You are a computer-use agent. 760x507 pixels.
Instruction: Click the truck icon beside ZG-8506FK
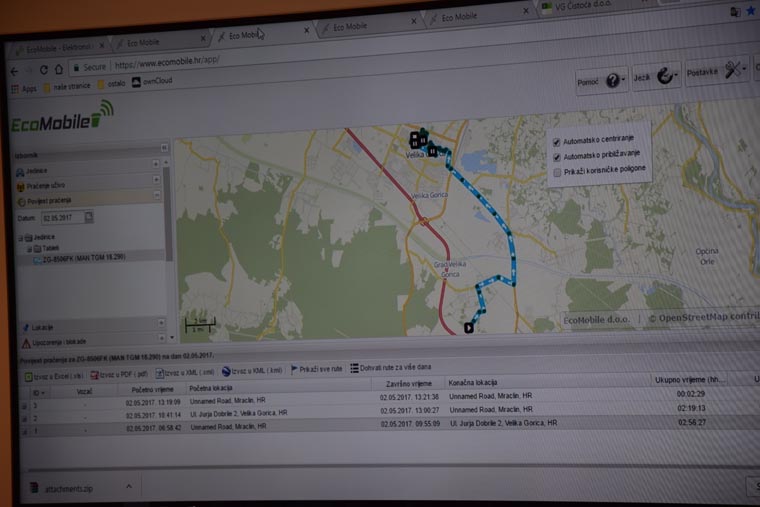(x=37, y=260)
